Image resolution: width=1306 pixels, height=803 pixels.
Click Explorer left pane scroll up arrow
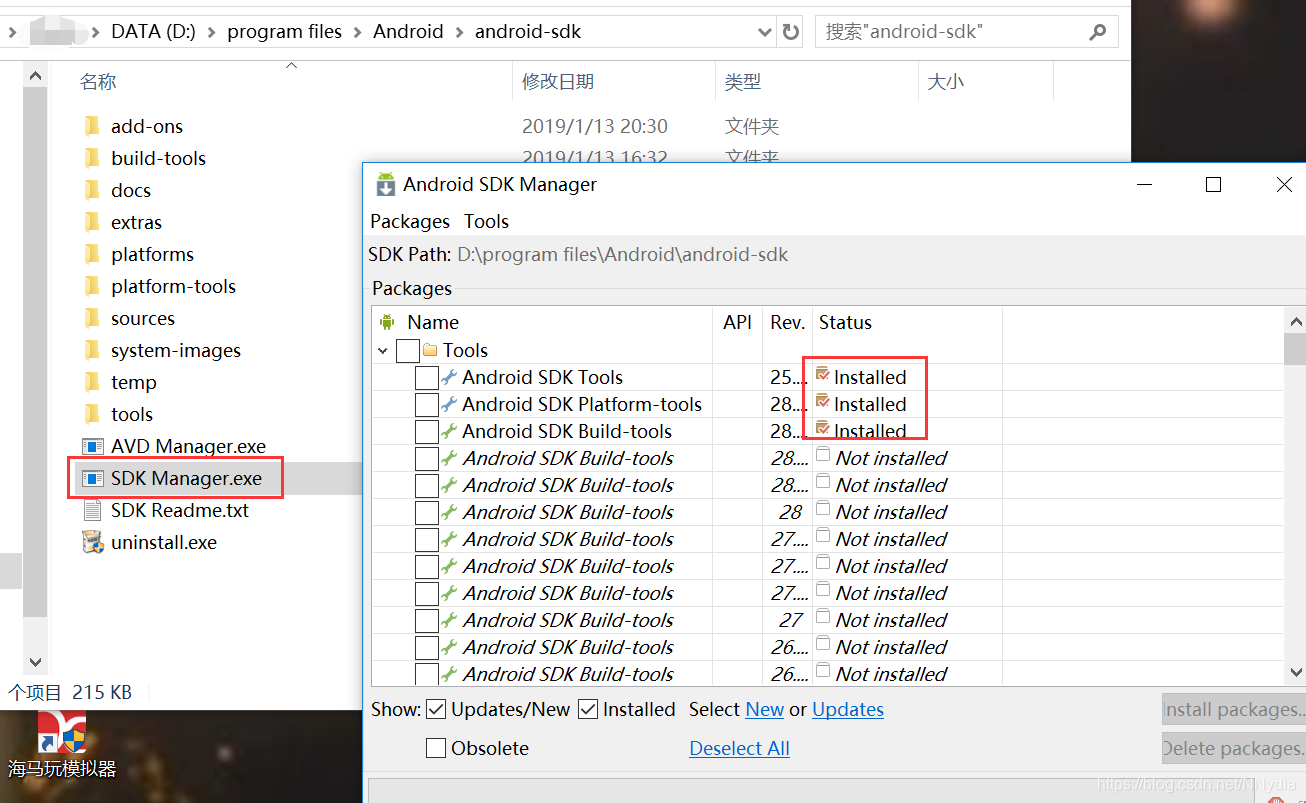pyautogui.click(x=35, y=75)
